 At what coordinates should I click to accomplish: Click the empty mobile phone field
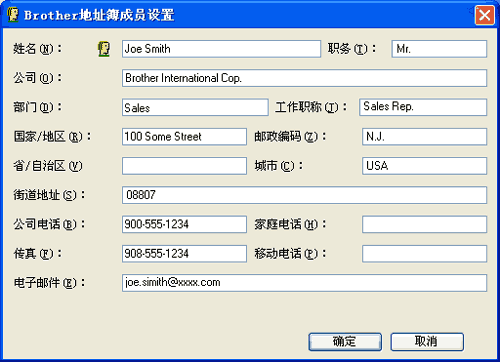point(425,254)
